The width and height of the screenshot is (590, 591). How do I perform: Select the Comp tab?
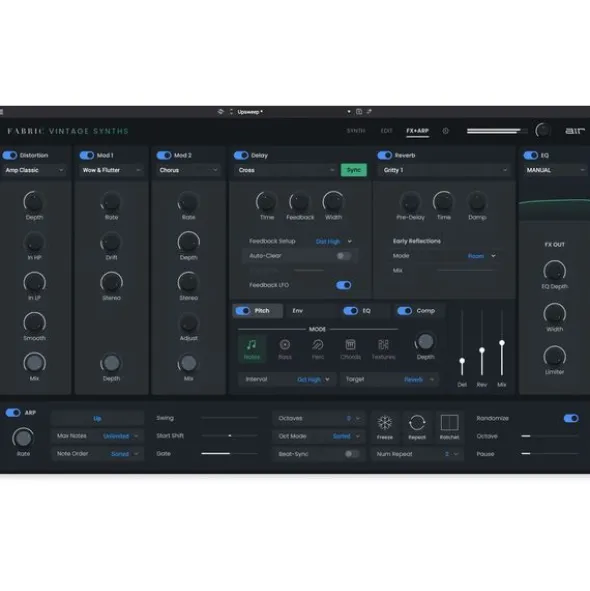click(x=420, y=311)
